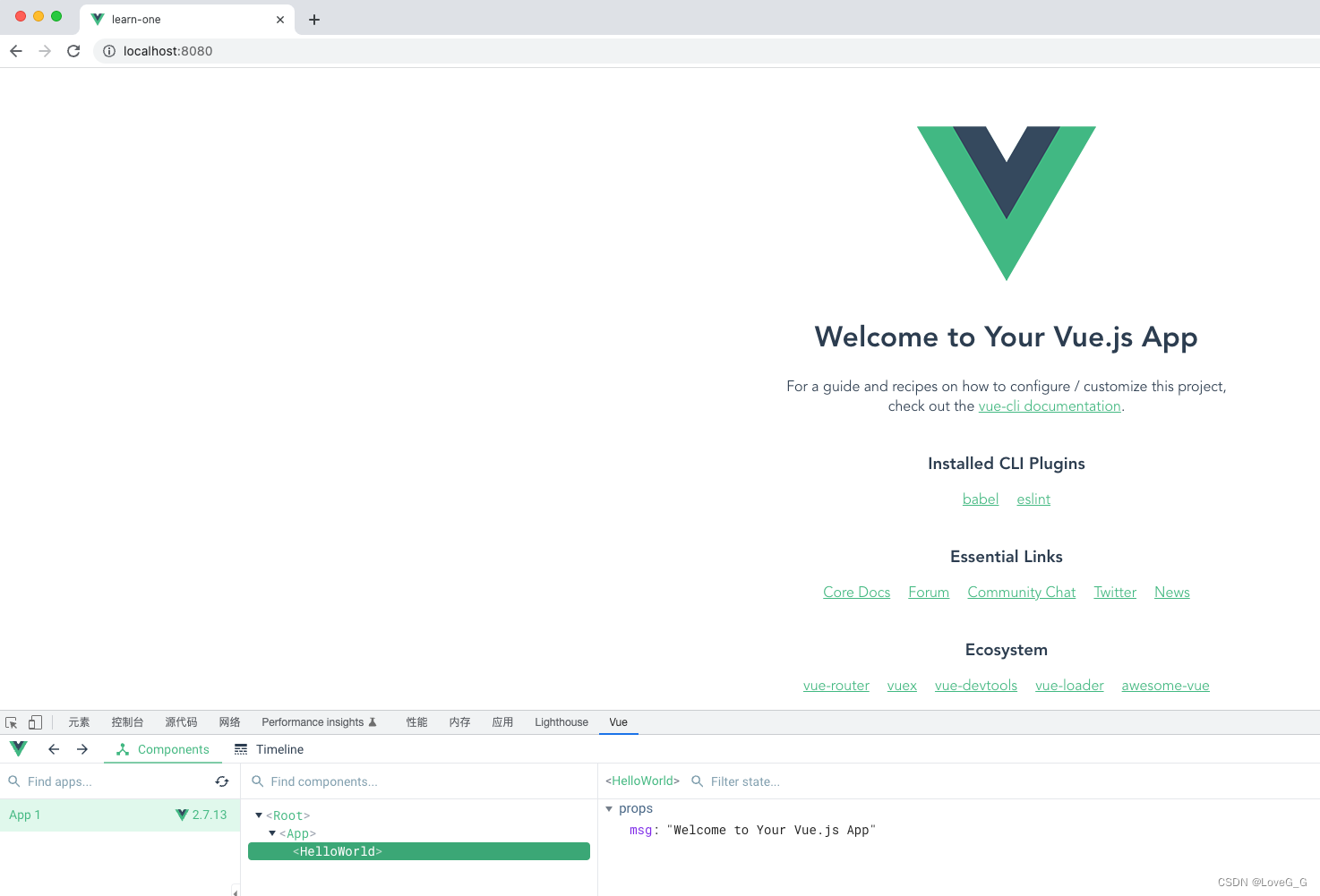Viewport: 1320px width, 896px height.
Task: Click the search icon in Find components
Action: pyautogui.click(x=258, y=781)
